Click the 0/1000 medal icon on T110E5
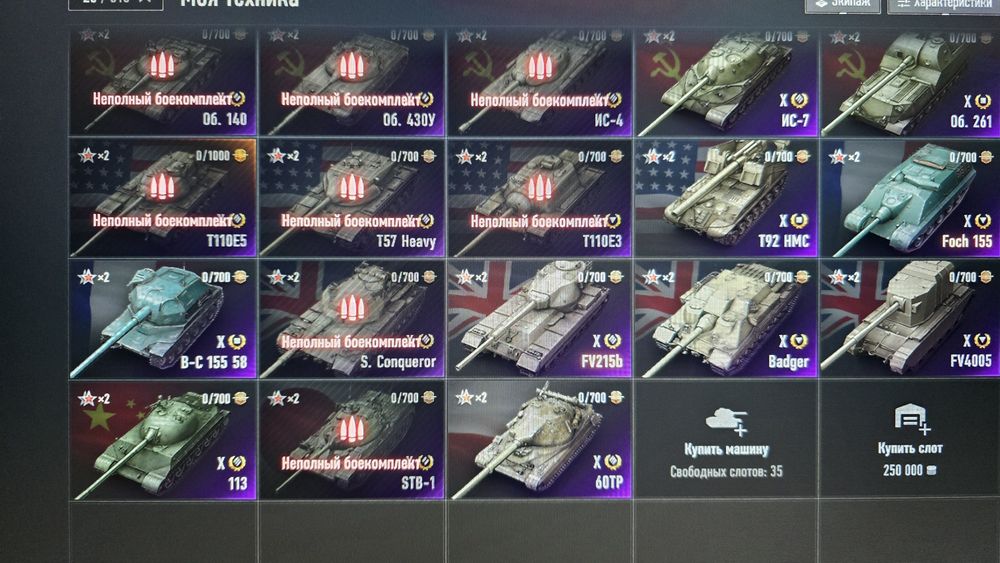1000x563 pixels. click(x=240, y=156)
